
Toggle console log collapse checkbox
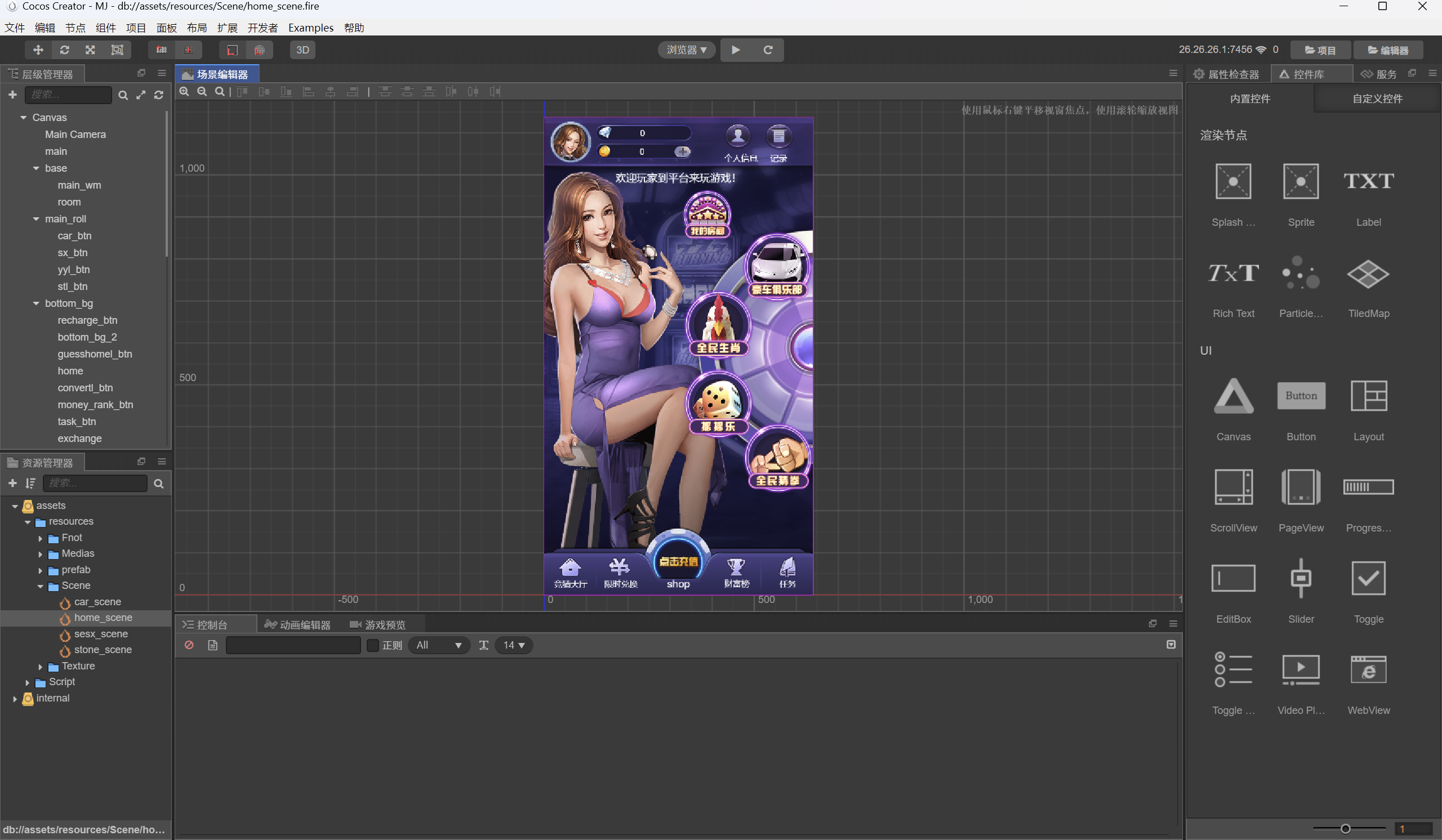pos(1170,645)
